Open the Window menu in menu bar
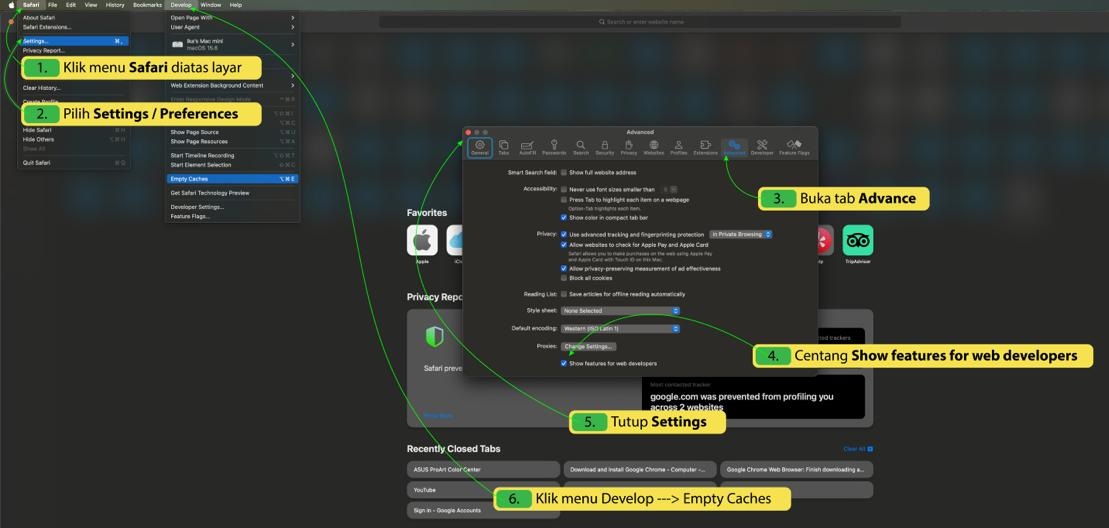 (x=210, y=5)
